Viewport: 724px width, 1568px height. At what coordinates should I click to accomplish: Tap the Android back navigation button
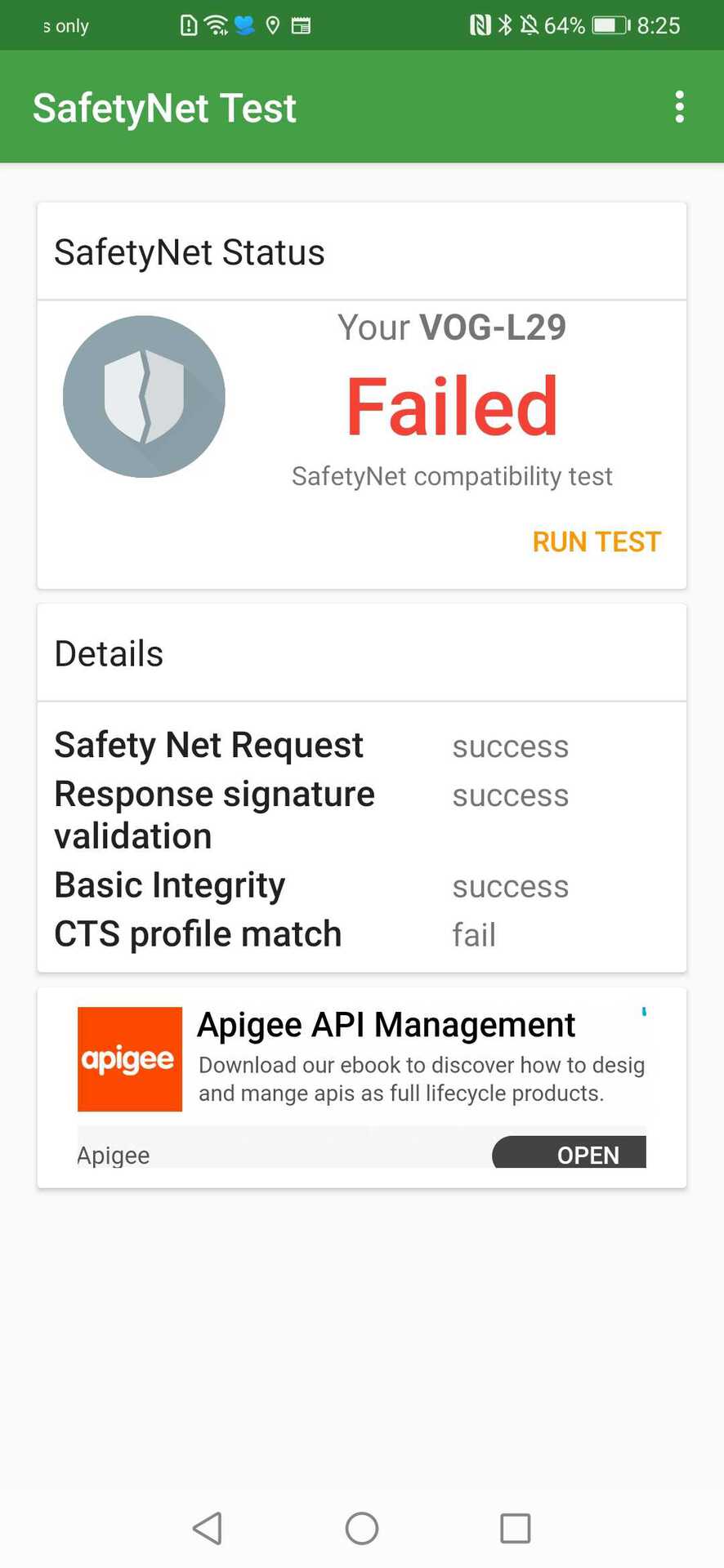click(x=208, y=1528)
